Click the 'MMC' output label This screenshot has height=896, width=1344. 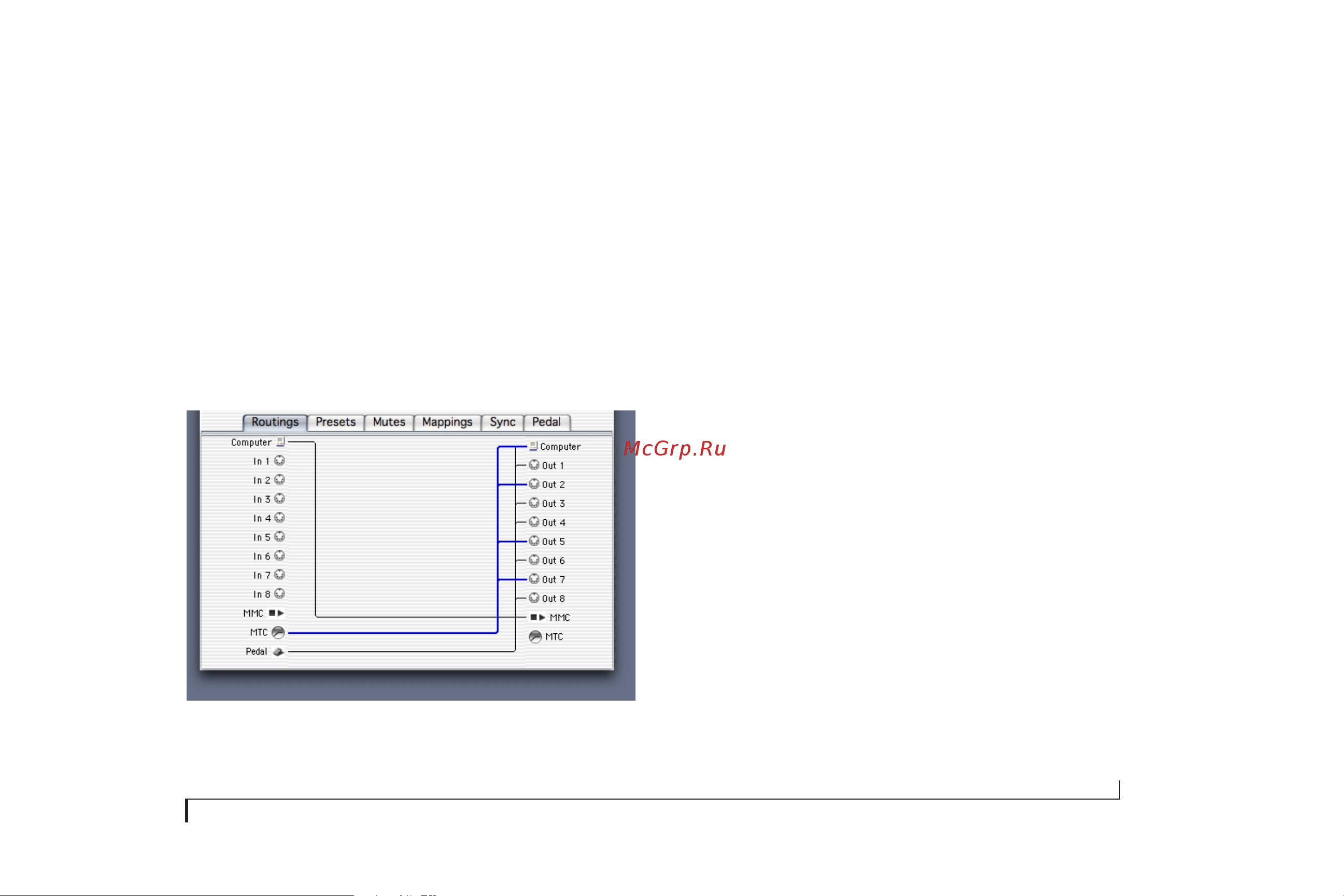(x=560, y=618)
